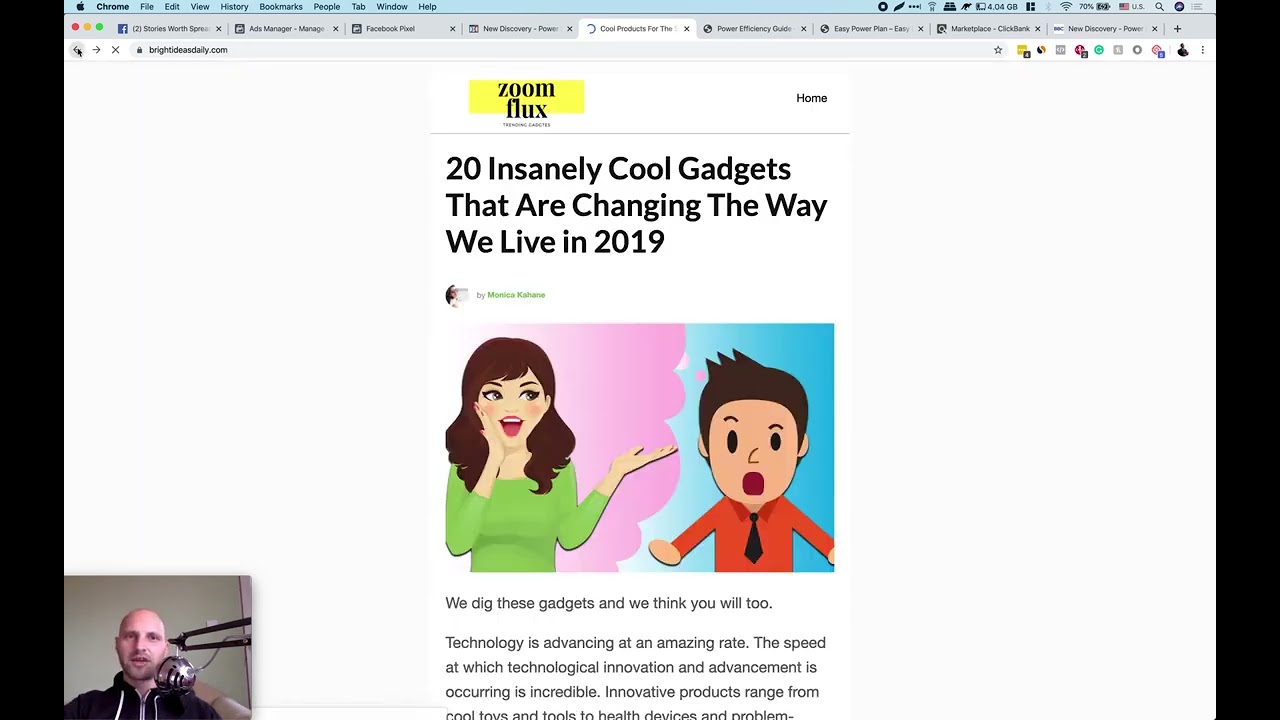Bookmark this page with the star icon
This screenshot has width=1280, height=720.
pos(998,50)
